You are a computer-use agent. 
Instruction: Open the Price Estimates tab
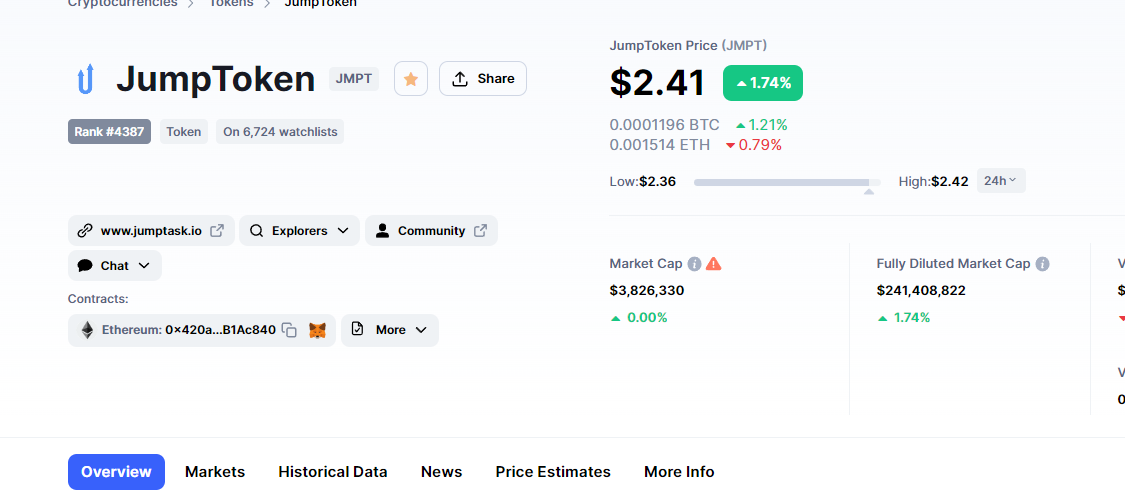pos(553,472)
